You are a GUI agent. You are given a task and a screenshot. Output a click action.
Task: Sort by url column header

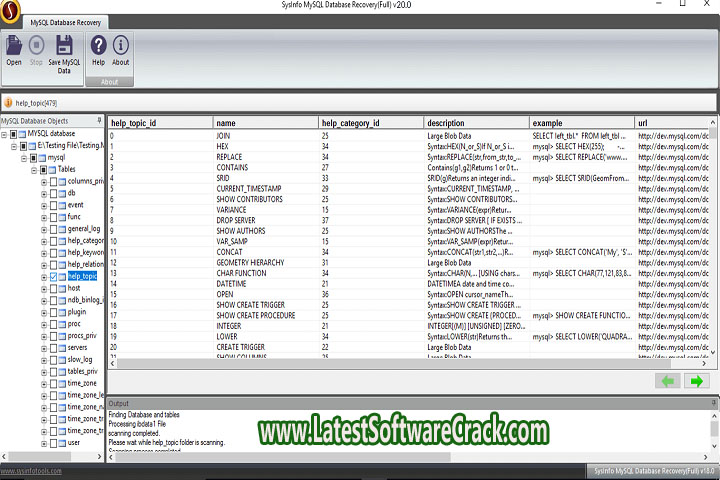[672, 123]
